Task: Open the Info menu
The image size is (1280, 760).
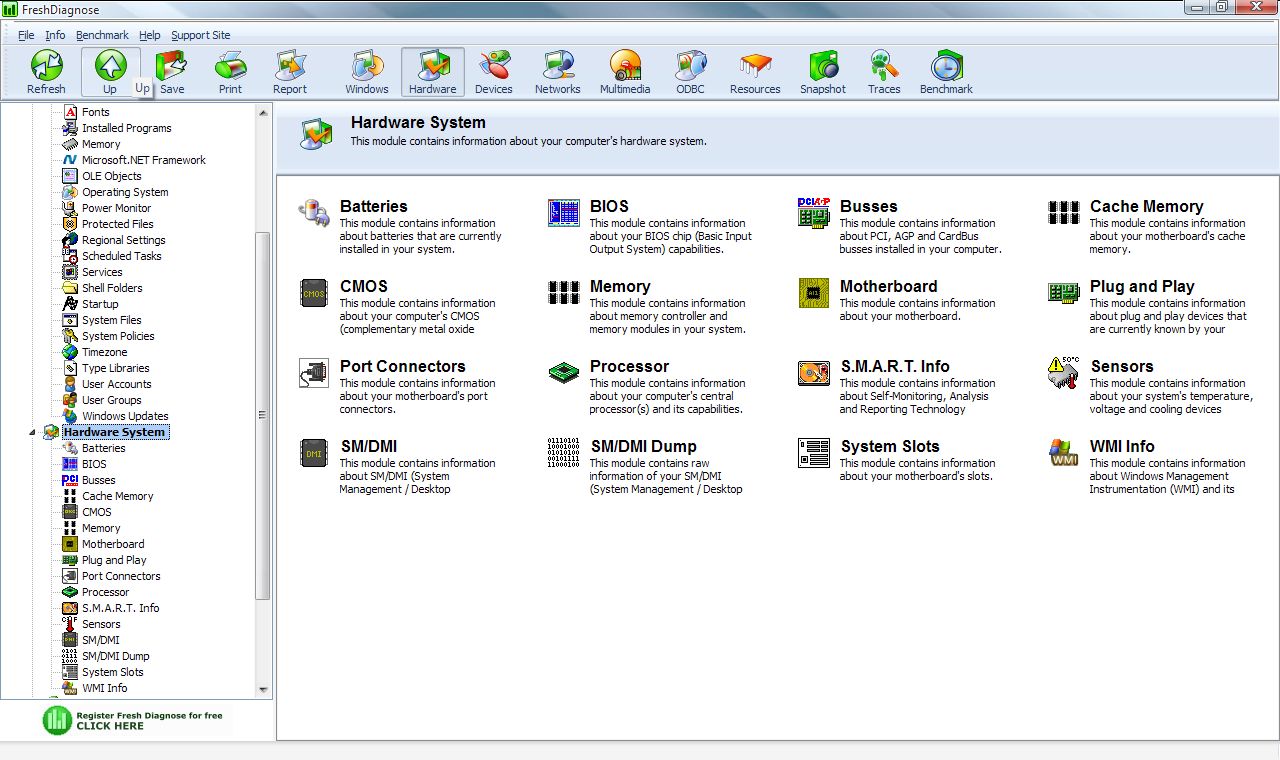Action: (x=55, y=35)
